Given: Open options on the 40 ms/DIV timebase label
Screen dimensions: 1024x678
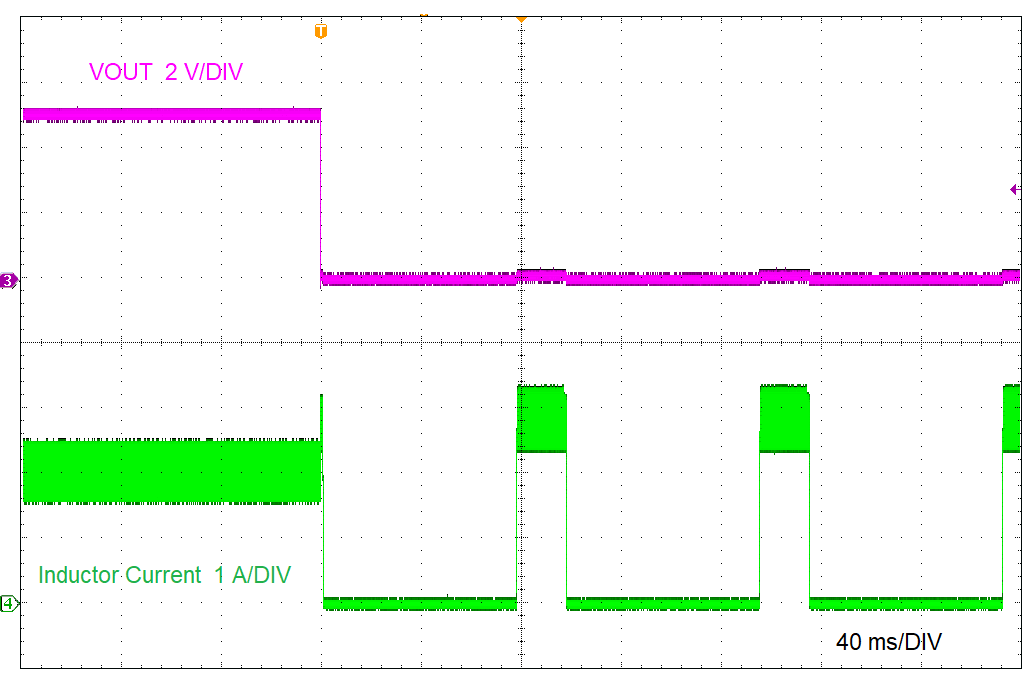Looking at the screenshot, I should (889, 641).
